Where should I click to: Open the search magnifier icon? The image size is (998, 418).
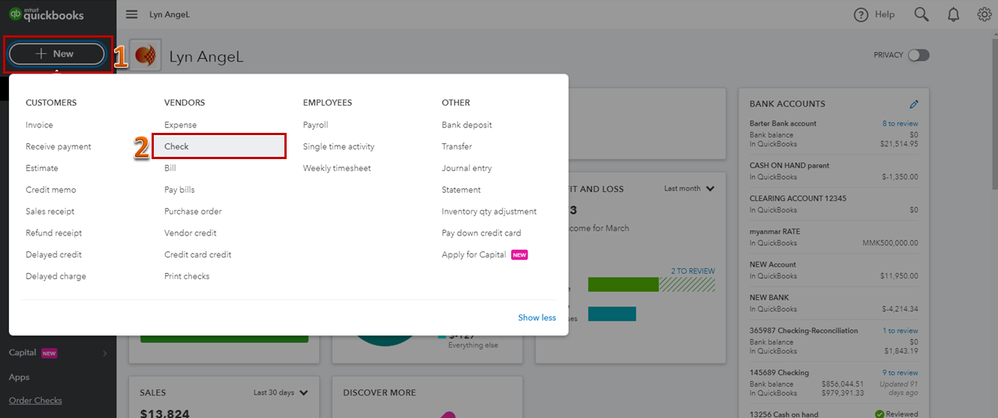pyautogui.click(x=922, y=15)
